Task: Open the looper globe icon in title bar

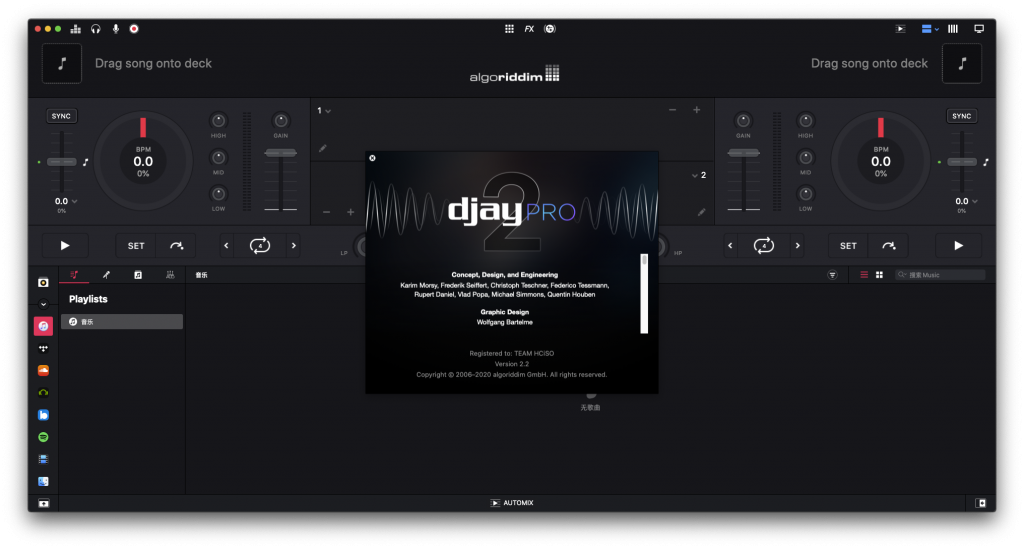Action: coord(550,29)
